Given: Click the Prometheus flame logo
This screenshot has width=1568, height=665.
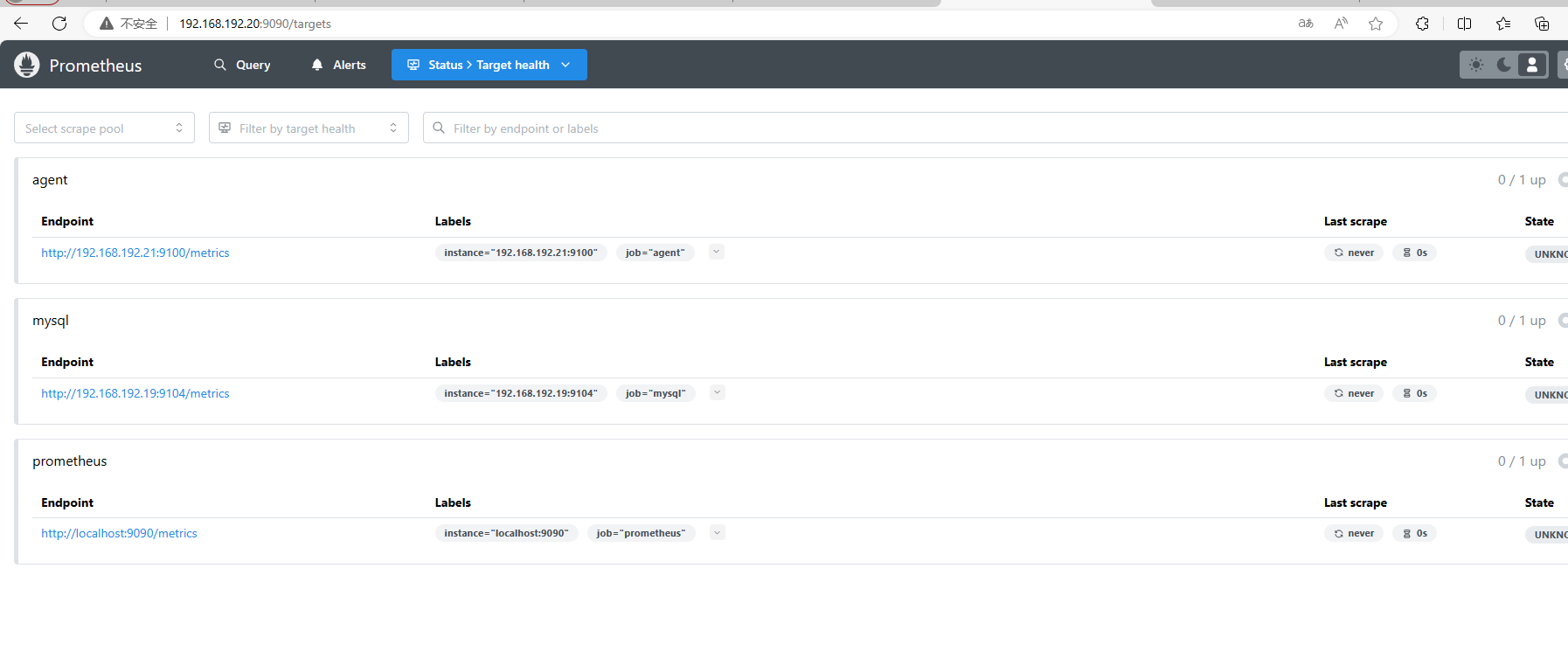Looking at the screenshot, I should [x=27, y=65].
